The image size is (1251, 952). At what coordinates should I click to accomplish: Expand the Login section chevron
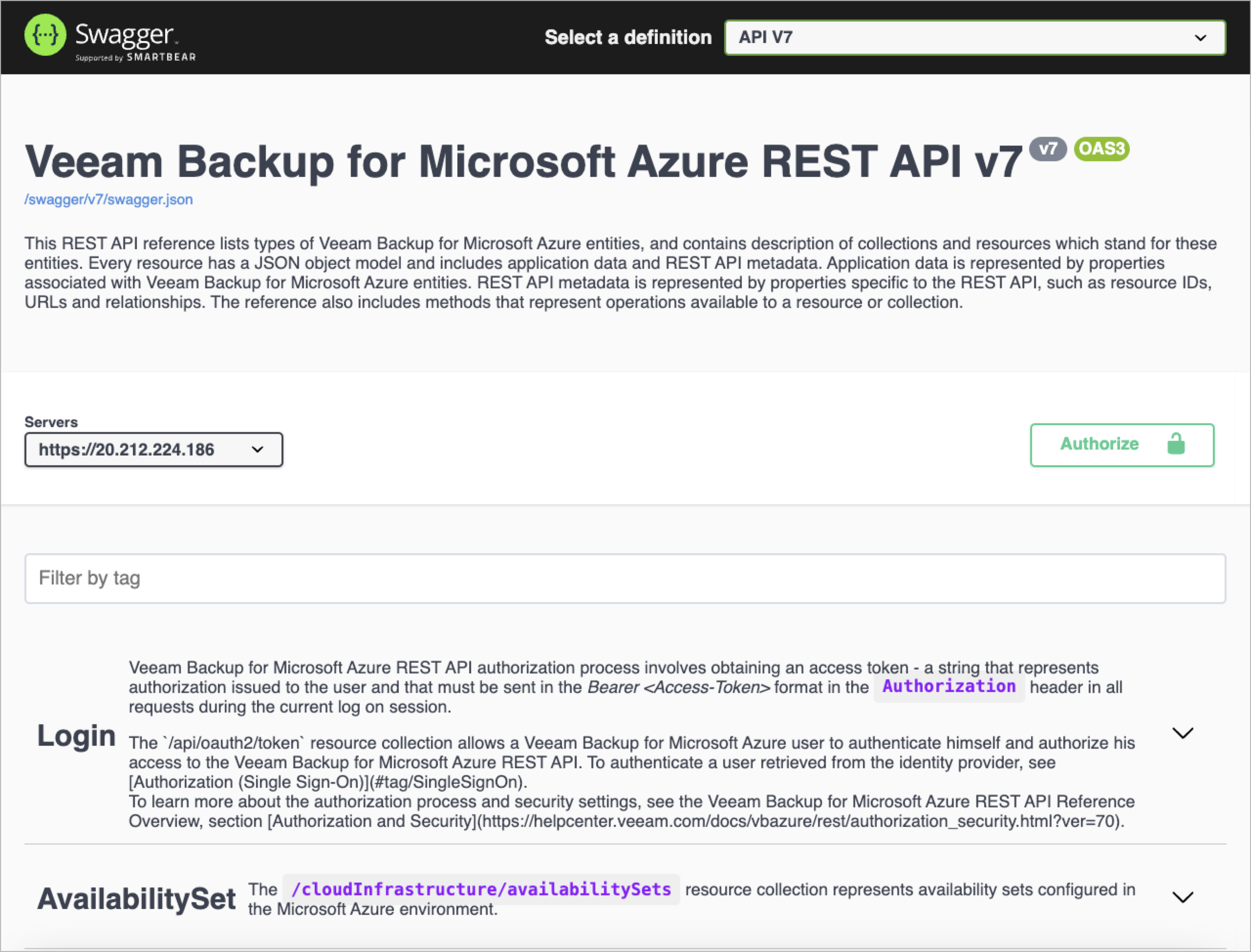(1183, 733)
